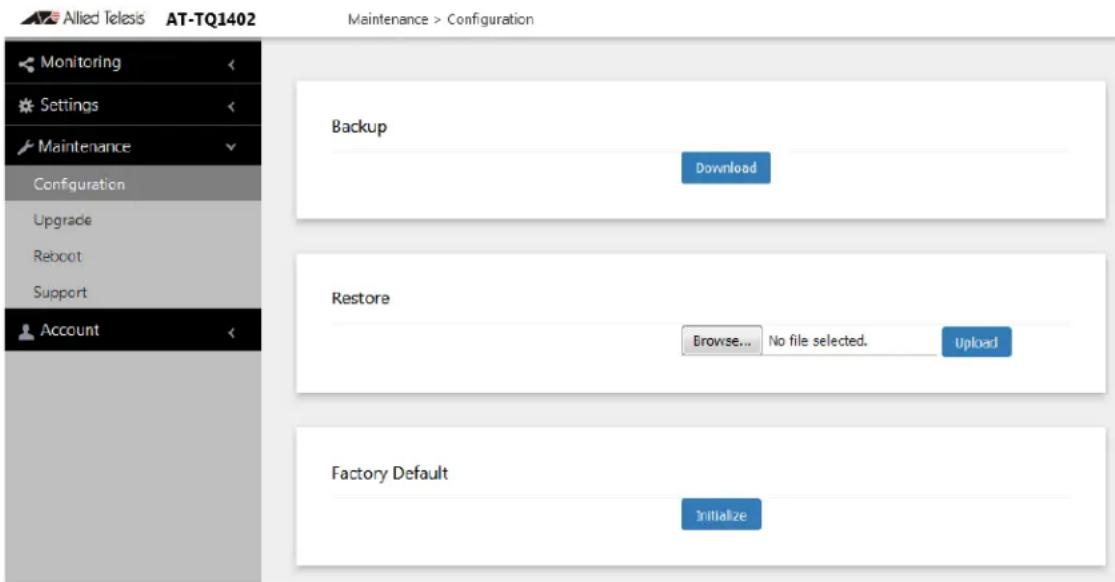This screenshot has height=582, width=1115.
Task: Expand the Settings menu chevron
Action: (x=231, y=107)
